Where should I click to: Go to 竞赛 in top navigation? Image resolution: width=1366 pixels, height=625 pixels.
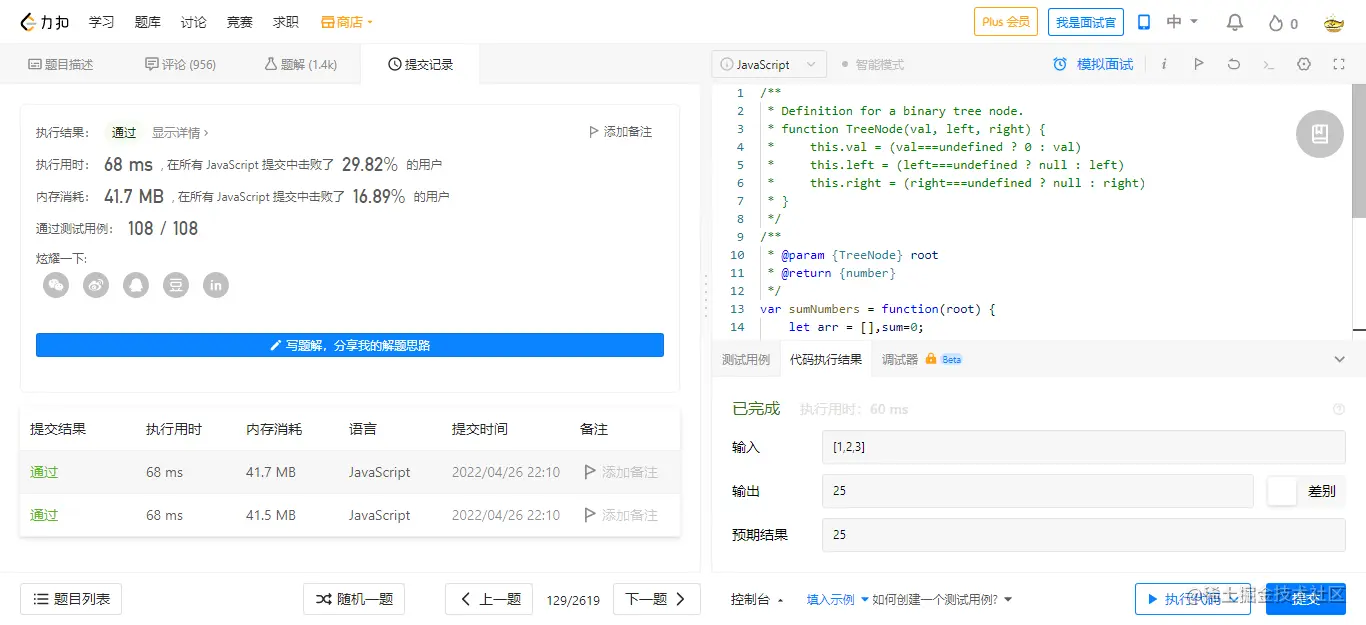point(239,22)
